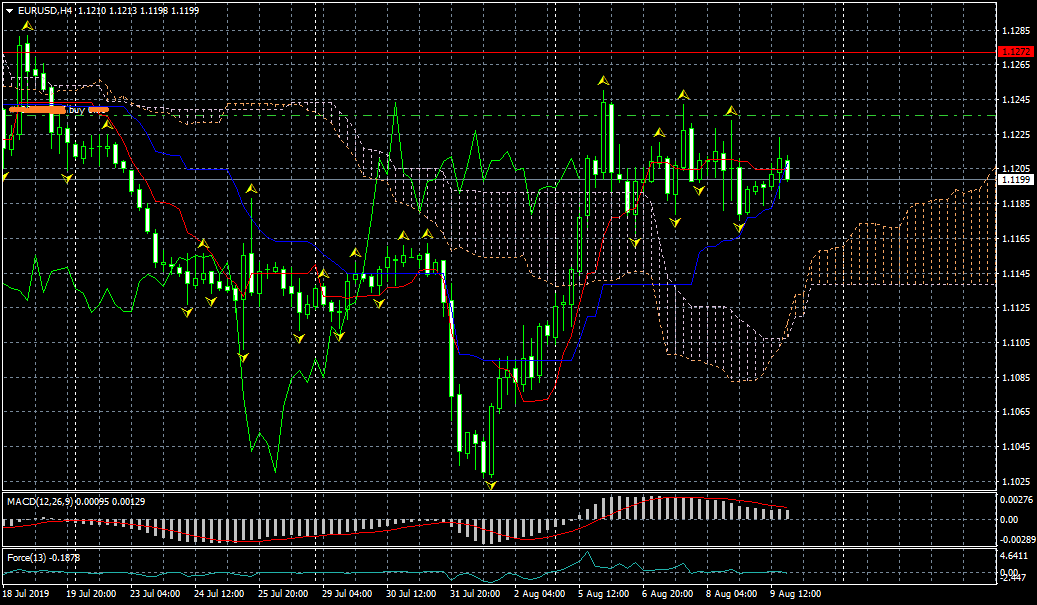This screenshot has width=1037, height=605.
Task: Select the up fractal arrow above the 25 Jul spike
Action: point(251,187)
